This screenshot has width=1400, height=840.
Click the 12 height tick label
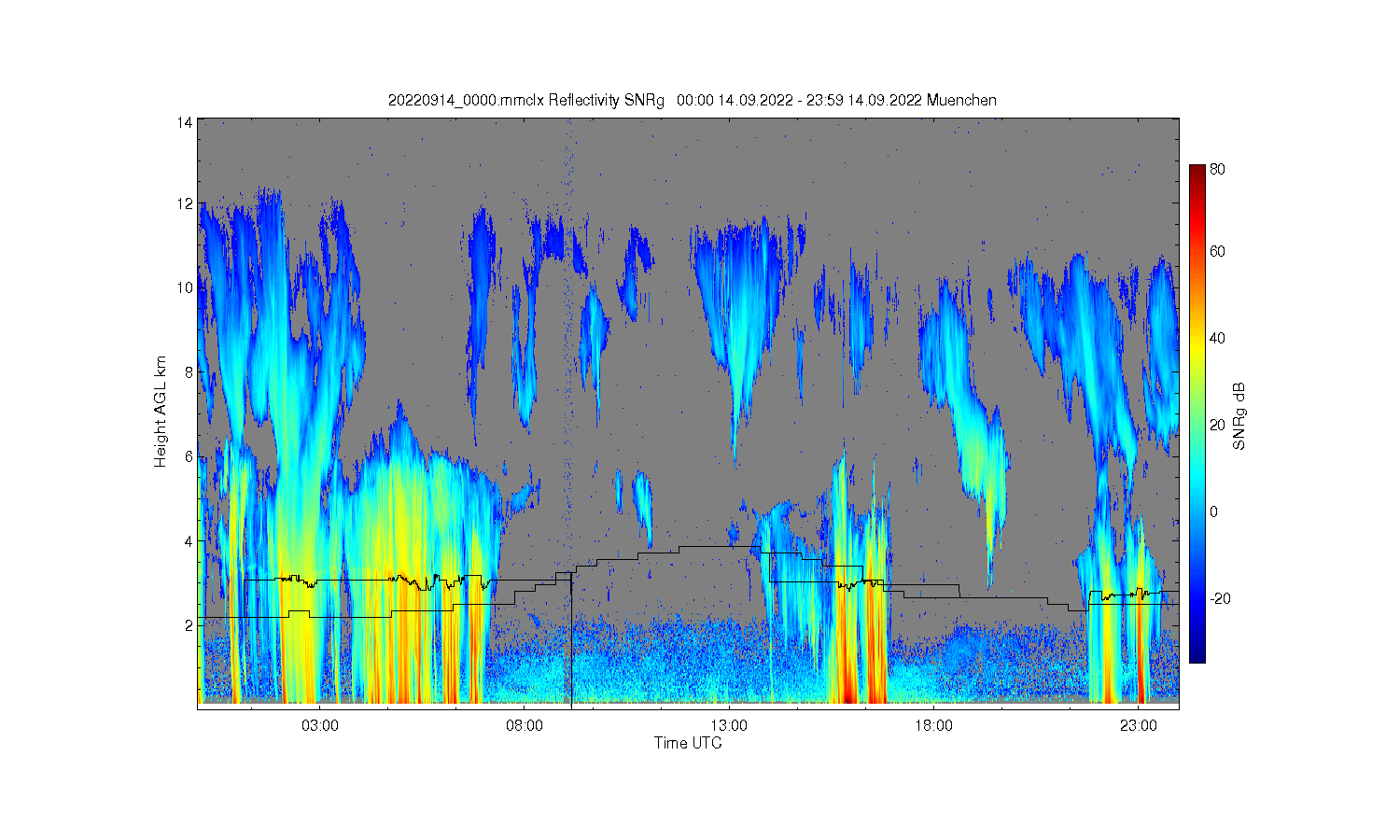pyautogui.click(x=185, y=203)
